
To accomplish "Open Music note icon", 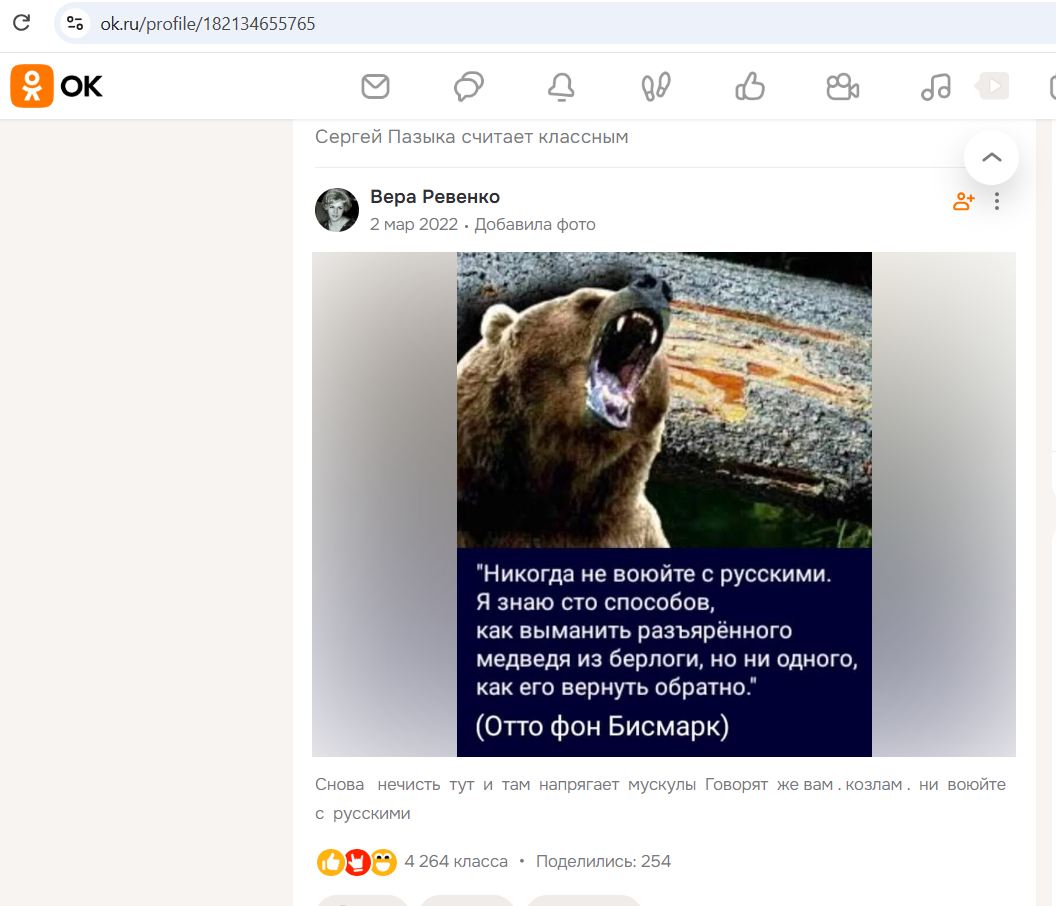I will [936, 86].
